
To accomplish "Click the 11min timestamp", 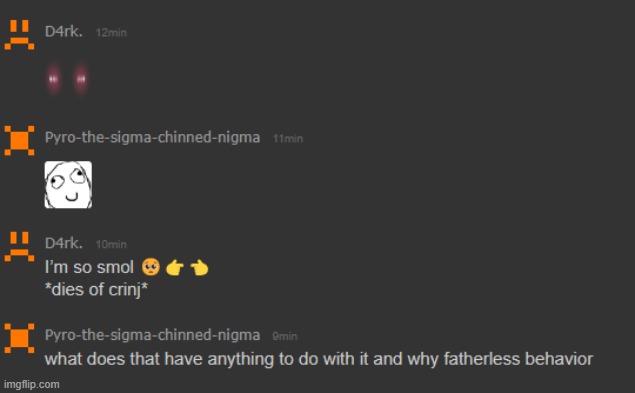I will click(x=288, y=139).
